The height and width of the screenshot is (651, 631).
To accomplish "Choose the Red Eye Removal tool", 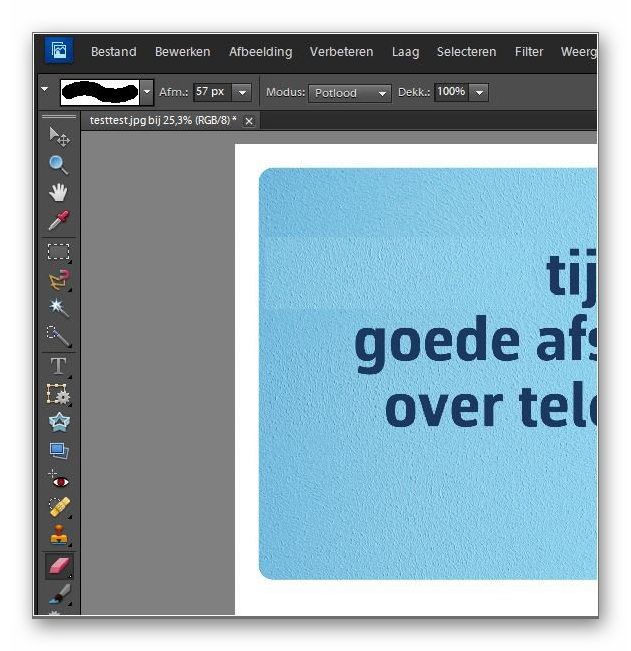I will [59, 479].
